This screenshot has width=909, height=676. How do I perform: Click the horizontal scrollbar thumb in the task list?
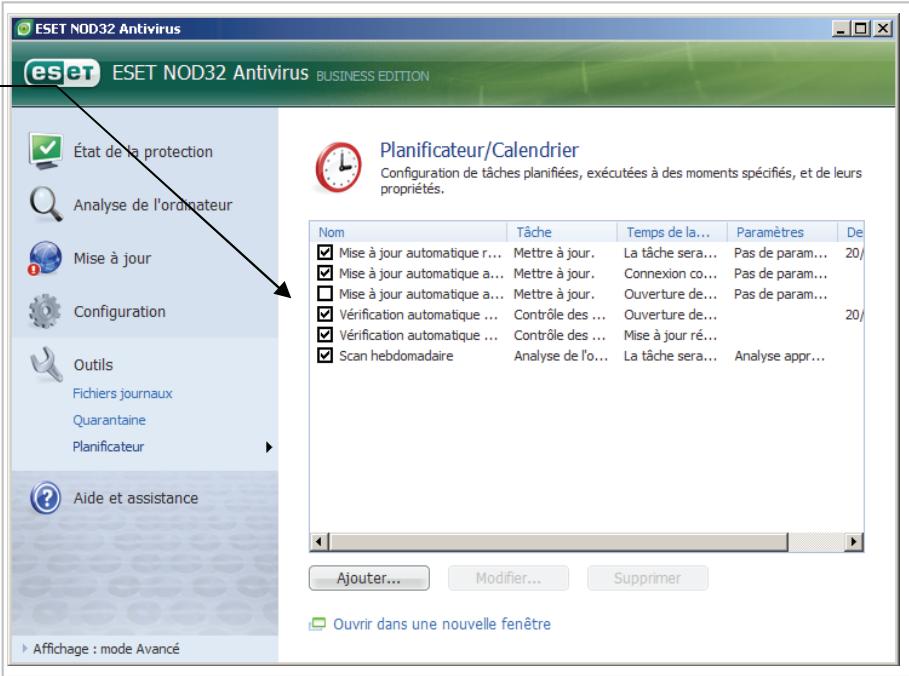point(559,542)
